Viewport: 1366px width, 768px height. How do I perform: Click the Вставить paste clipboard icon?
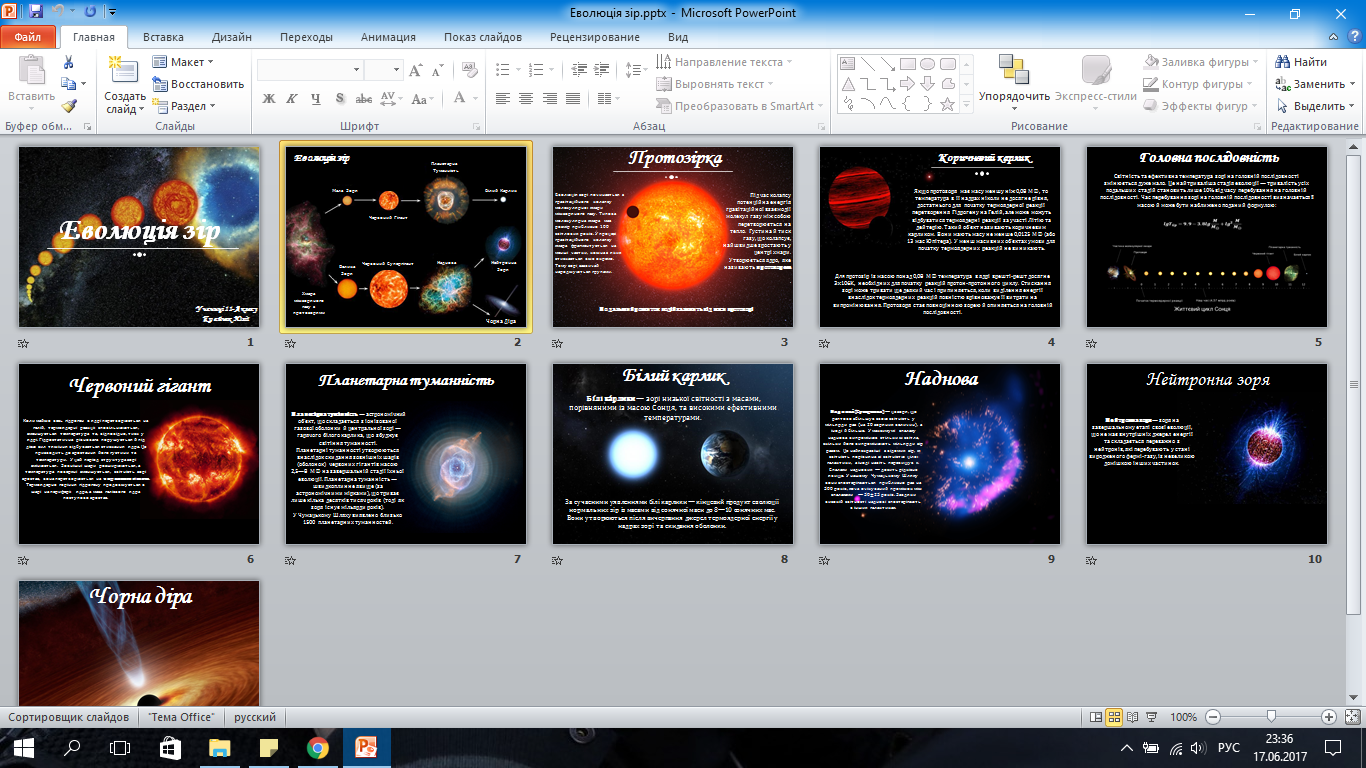[32, 72]
